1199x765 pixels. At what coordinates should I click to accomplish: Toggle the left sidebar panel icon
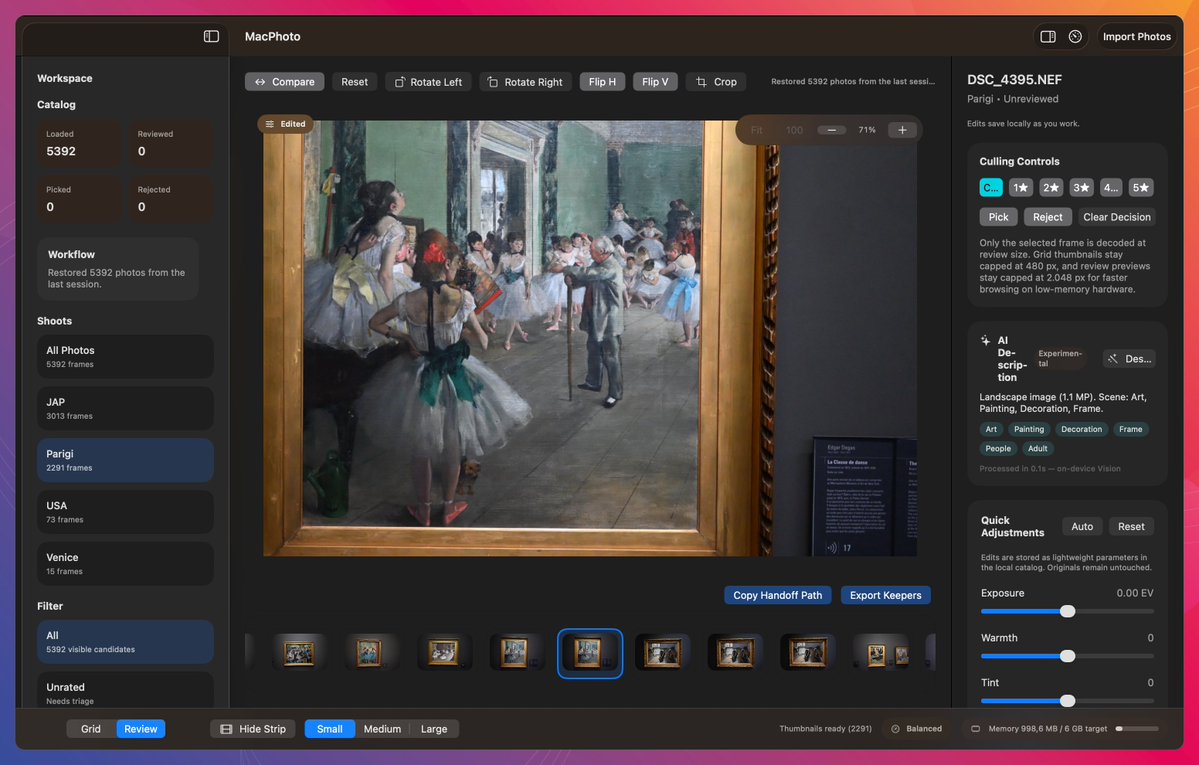click(211, 36)
